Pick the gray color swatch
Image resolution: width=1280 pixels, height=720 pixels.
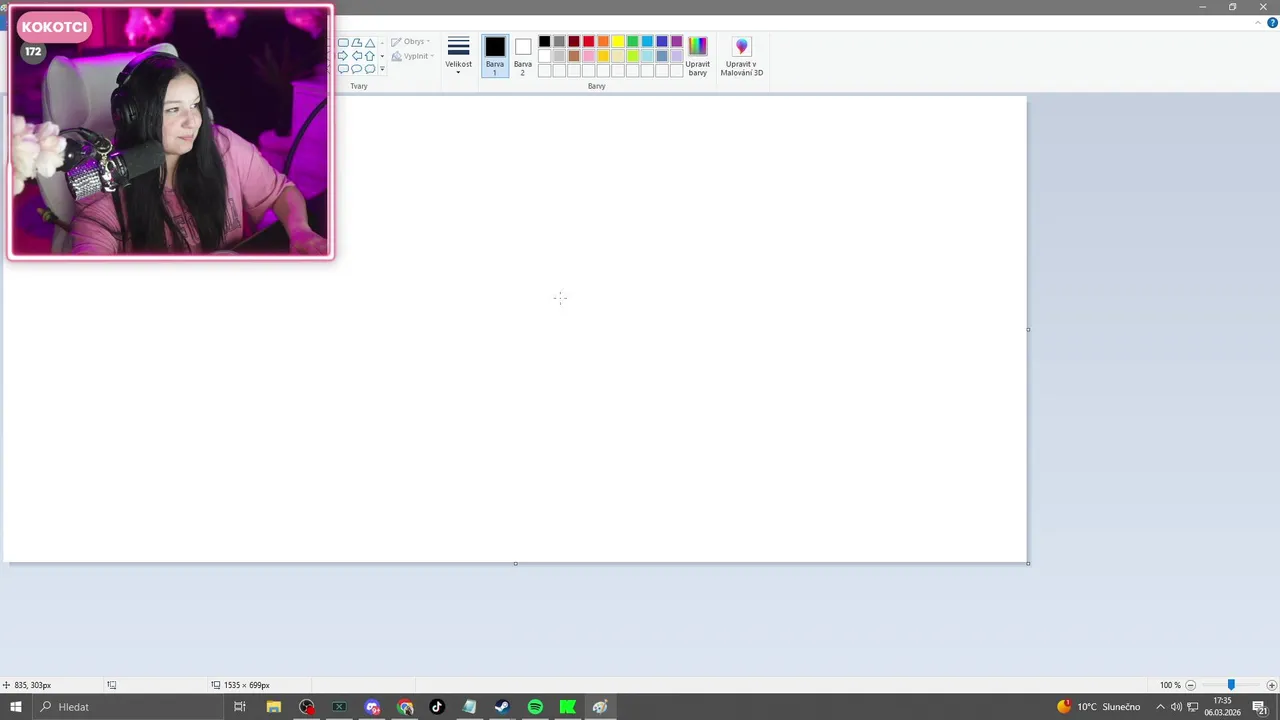tap(559, 41)
